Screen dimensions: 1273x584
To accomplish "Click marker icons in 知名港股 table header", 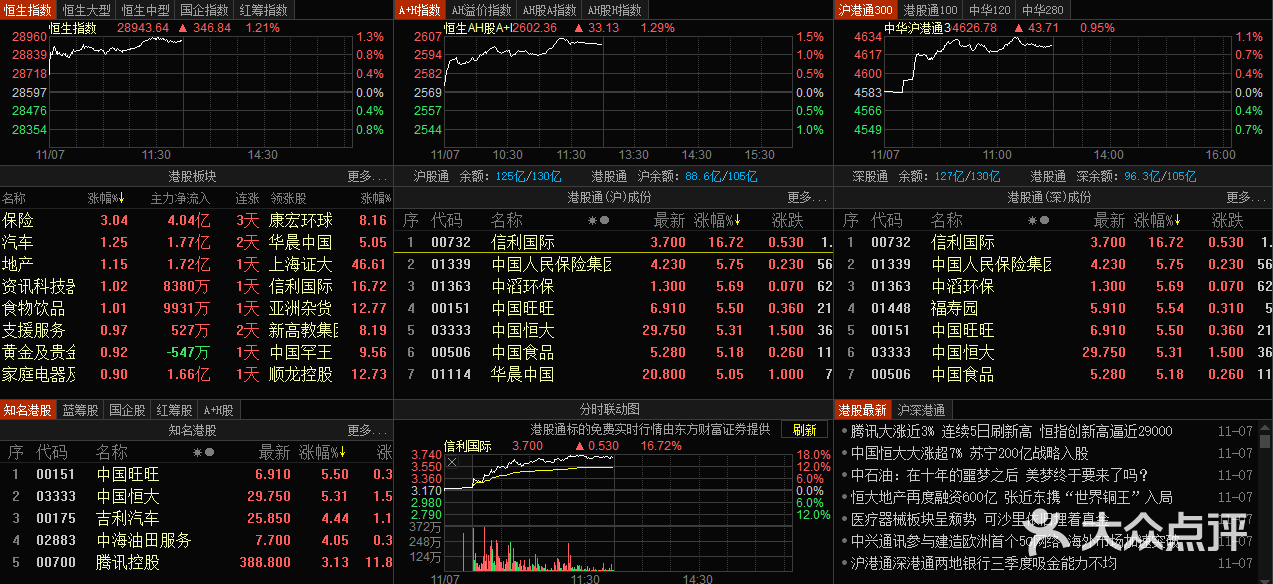I will click(204, 452).
